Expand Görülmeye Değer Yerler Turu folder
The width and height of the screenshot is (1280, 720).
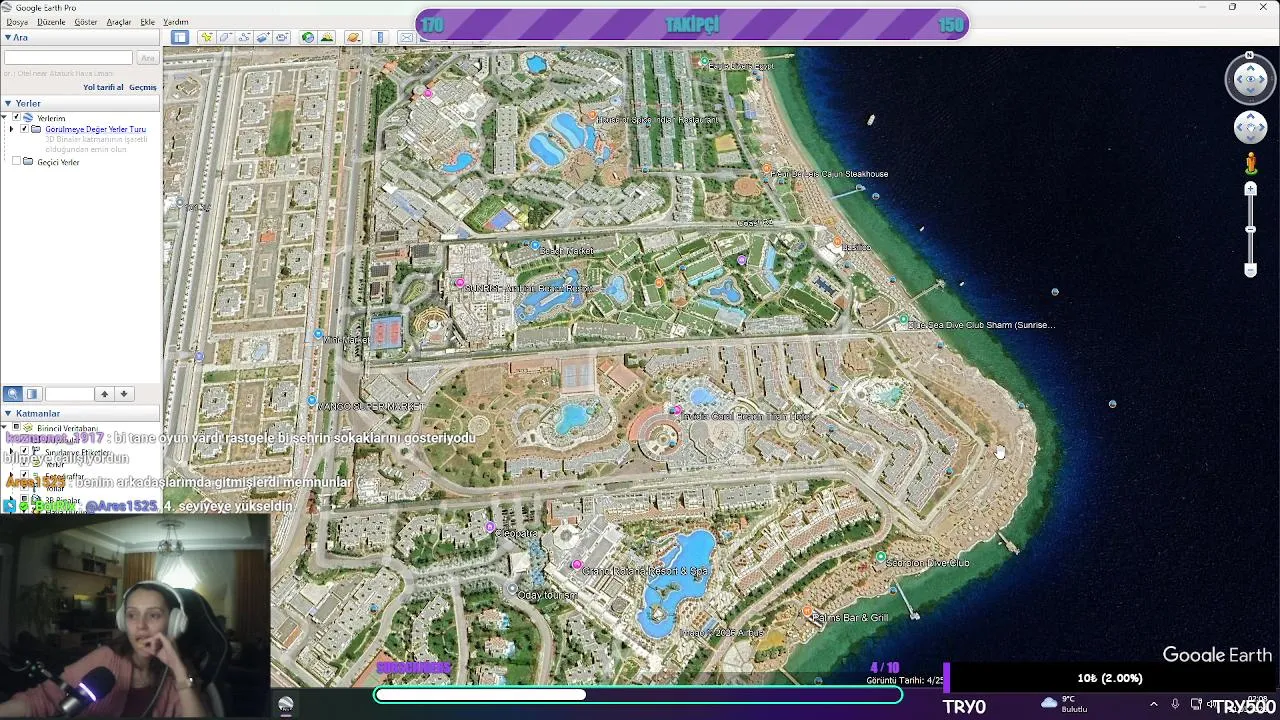click(12, 129)
